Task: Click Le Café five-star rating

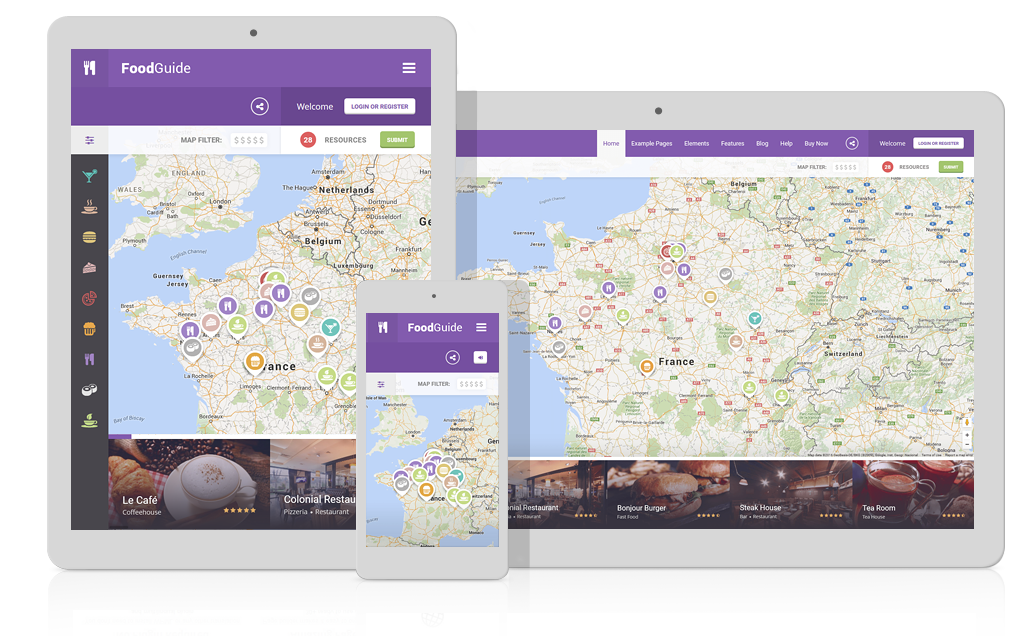Action: tap(240, 510)
